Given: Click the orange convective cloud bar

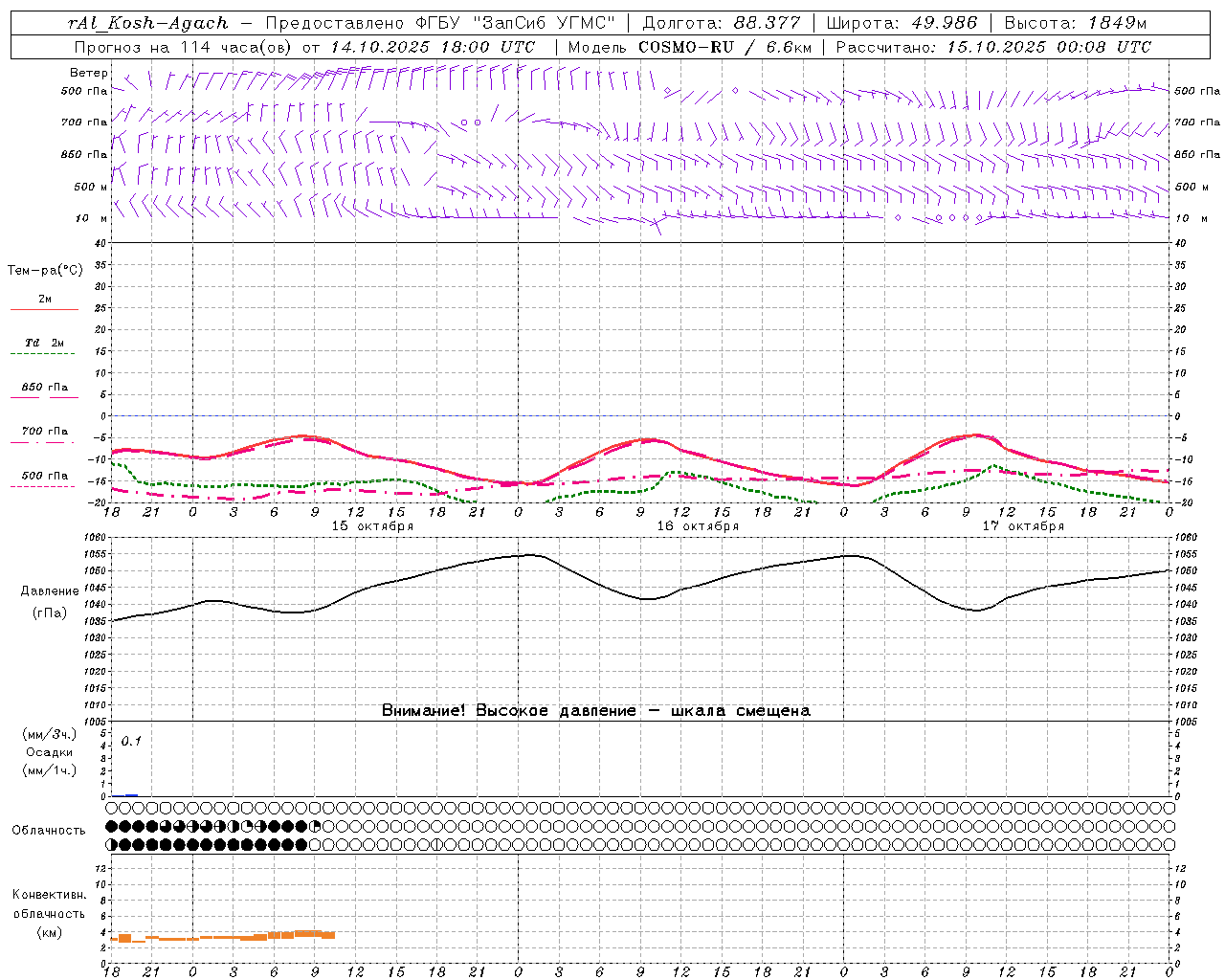Looking at the screenshot, I should point(222,936).
